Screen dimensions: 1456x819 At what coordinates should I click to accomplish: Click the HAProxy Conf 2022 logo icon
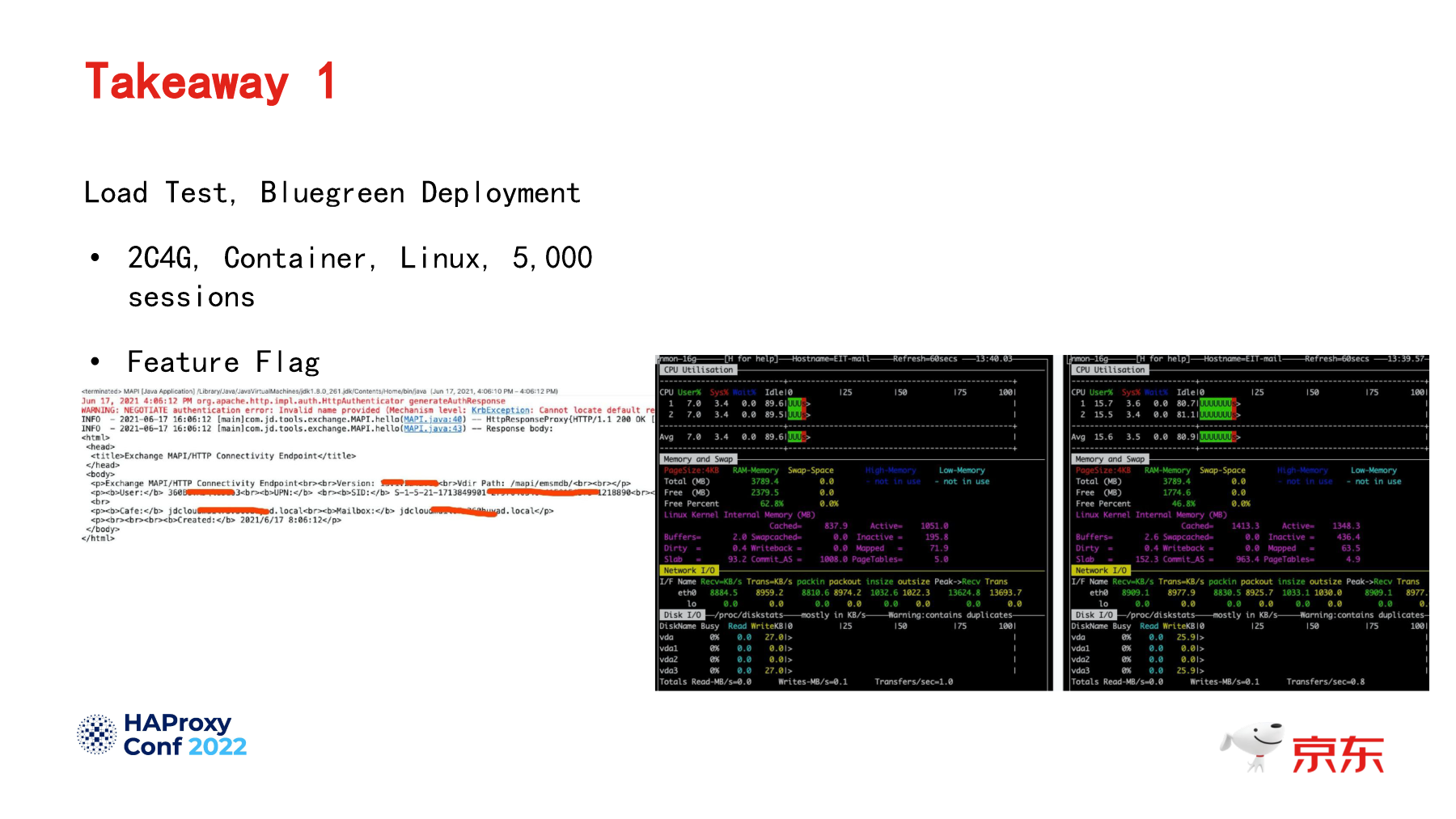click(x=97, y=734)
